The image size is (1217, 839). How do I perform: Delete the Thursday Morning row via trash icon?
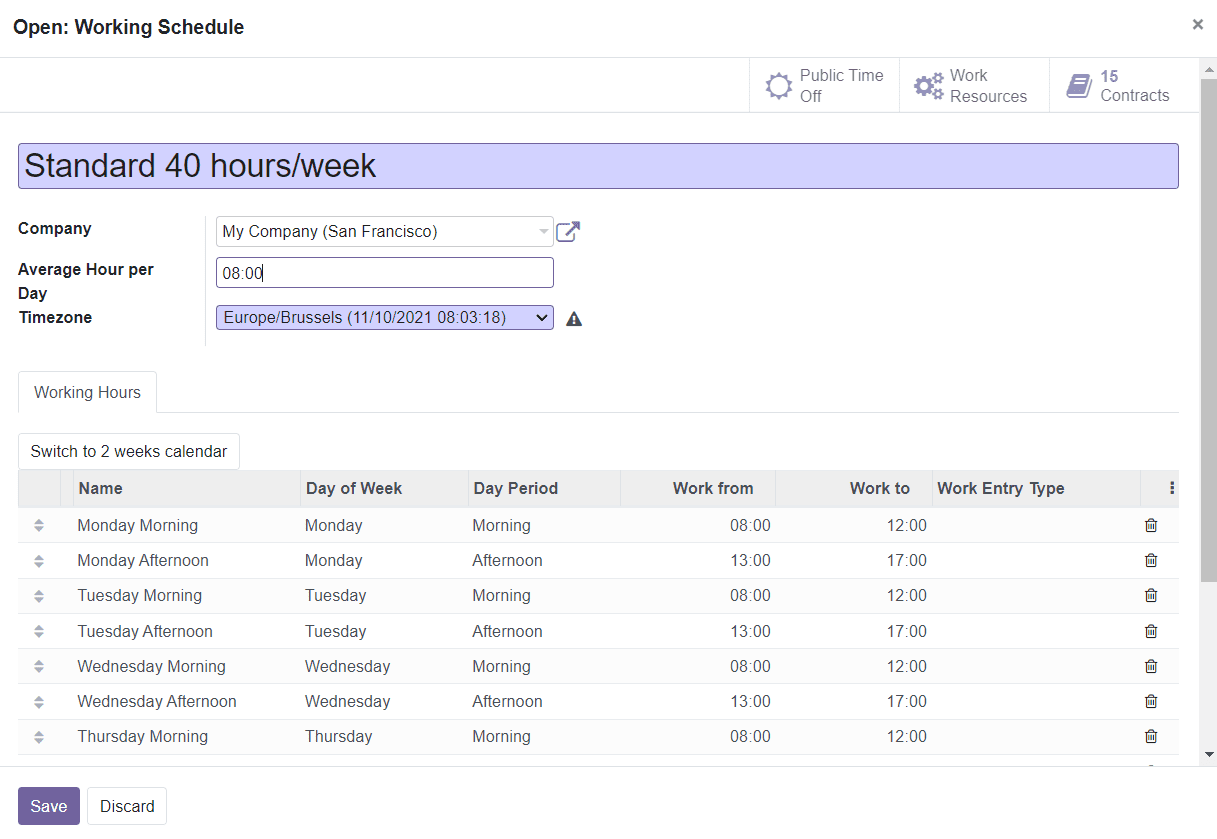coord(1150,736)
